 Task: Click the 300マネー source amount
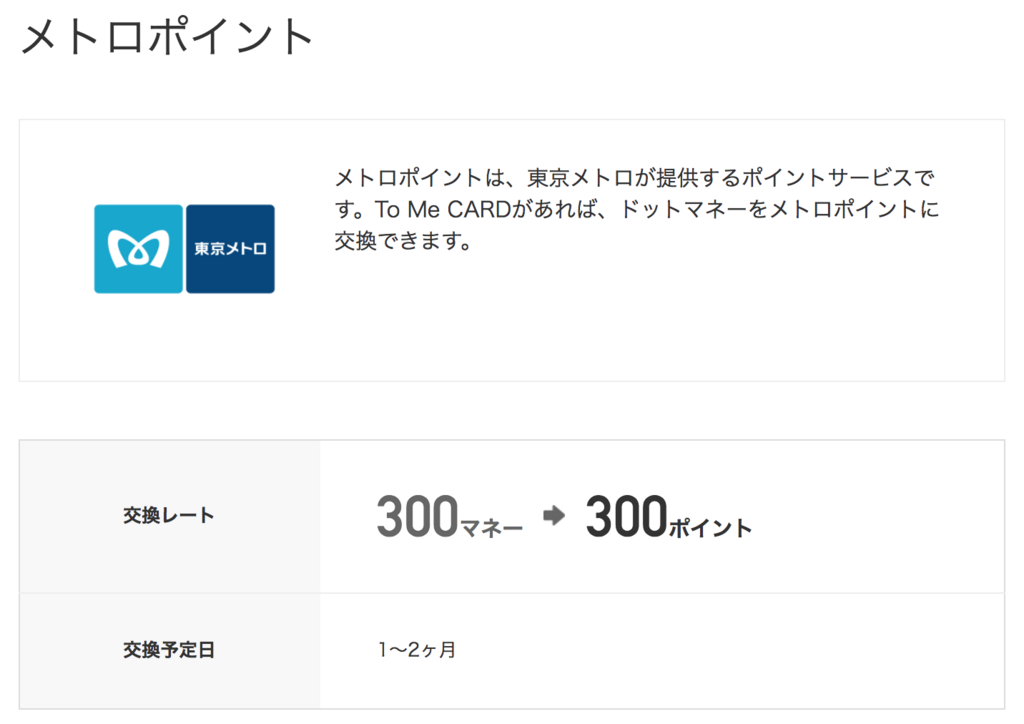click(x=449, y=516)
